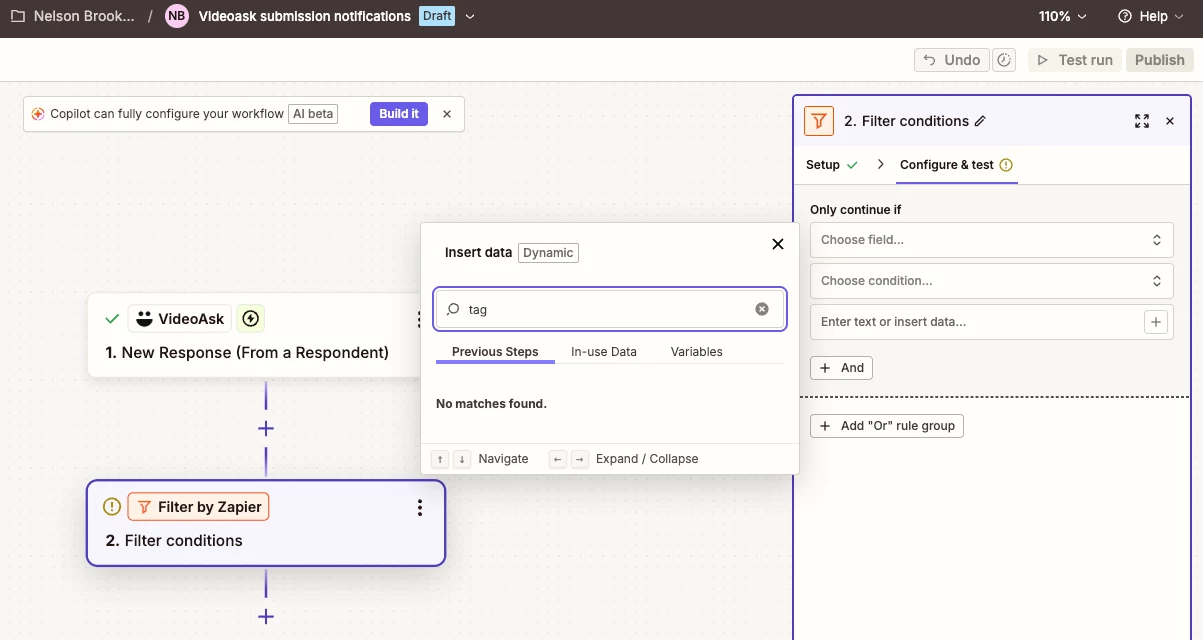Click the NB avatar badge

(x=176, y=16)
